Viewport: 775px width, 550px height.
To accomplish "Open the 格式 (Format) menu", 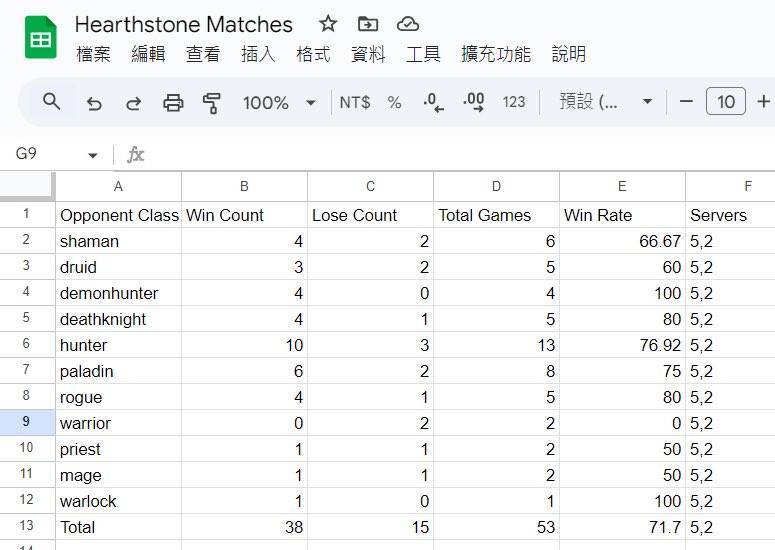I will pos(313,54).
